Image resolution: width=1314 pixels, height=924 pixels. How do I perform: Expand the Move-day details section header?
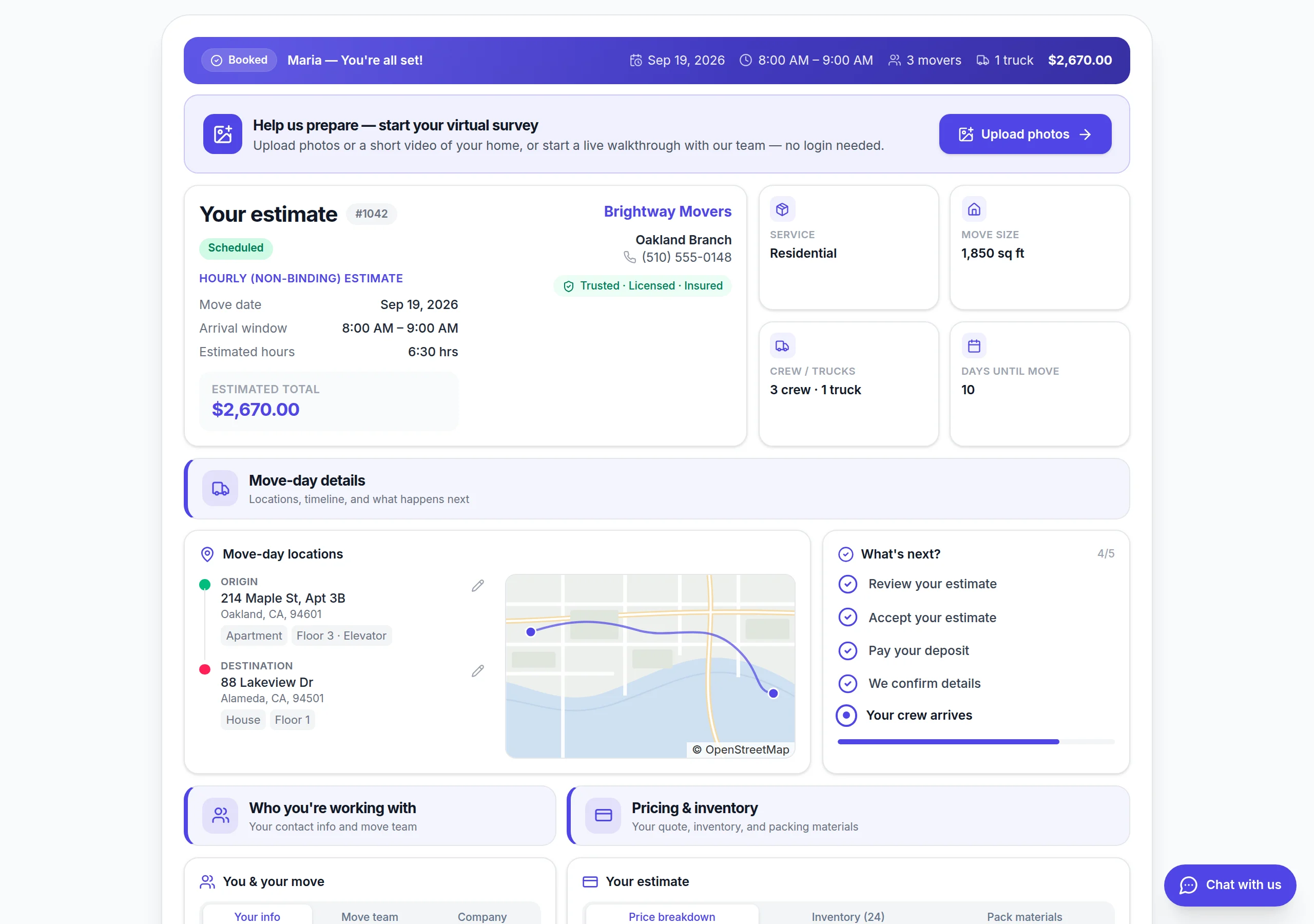click(x=656, y=489)
